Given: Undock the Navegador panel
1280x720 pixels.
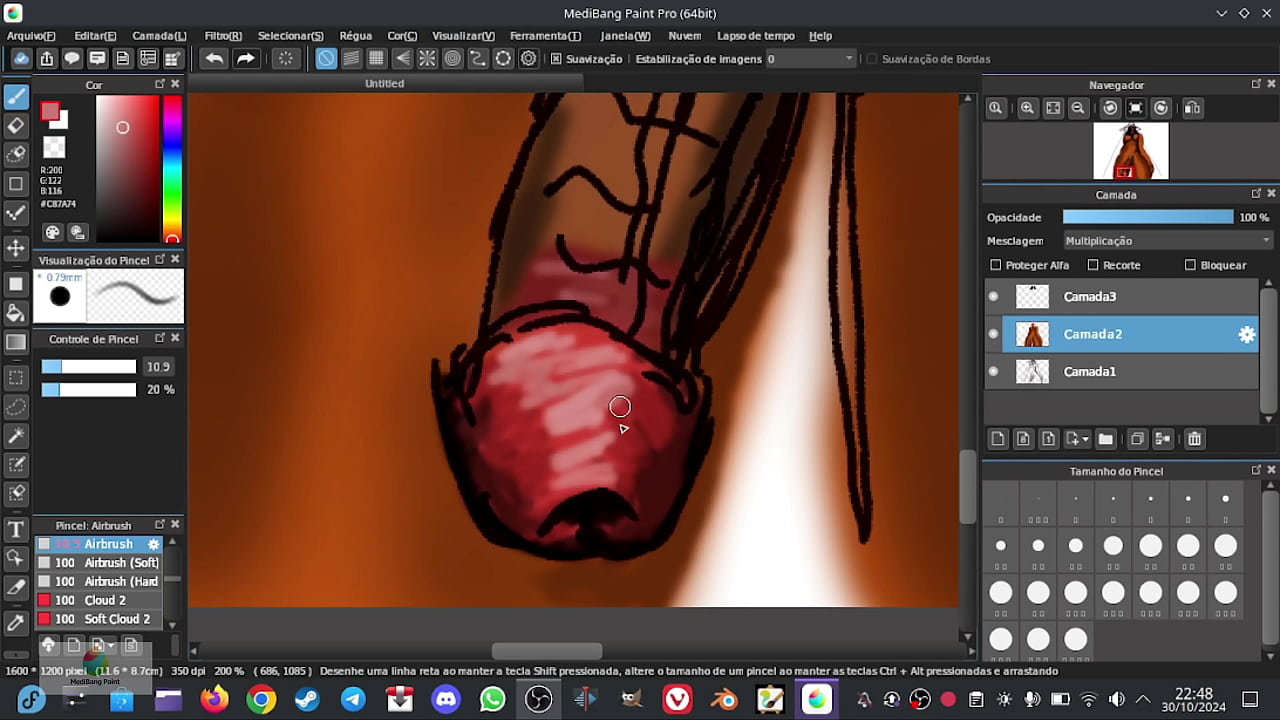Looking at the screenshot, I should [x=1256, y=84].
